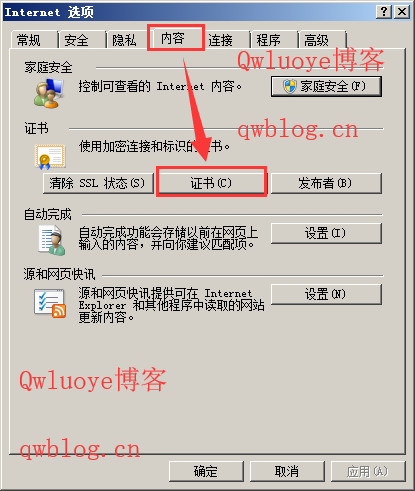Switch to the 安全 tab
The height and width of the screenshot is (491, 415).
pyautogui.click(x=82, y=40)
